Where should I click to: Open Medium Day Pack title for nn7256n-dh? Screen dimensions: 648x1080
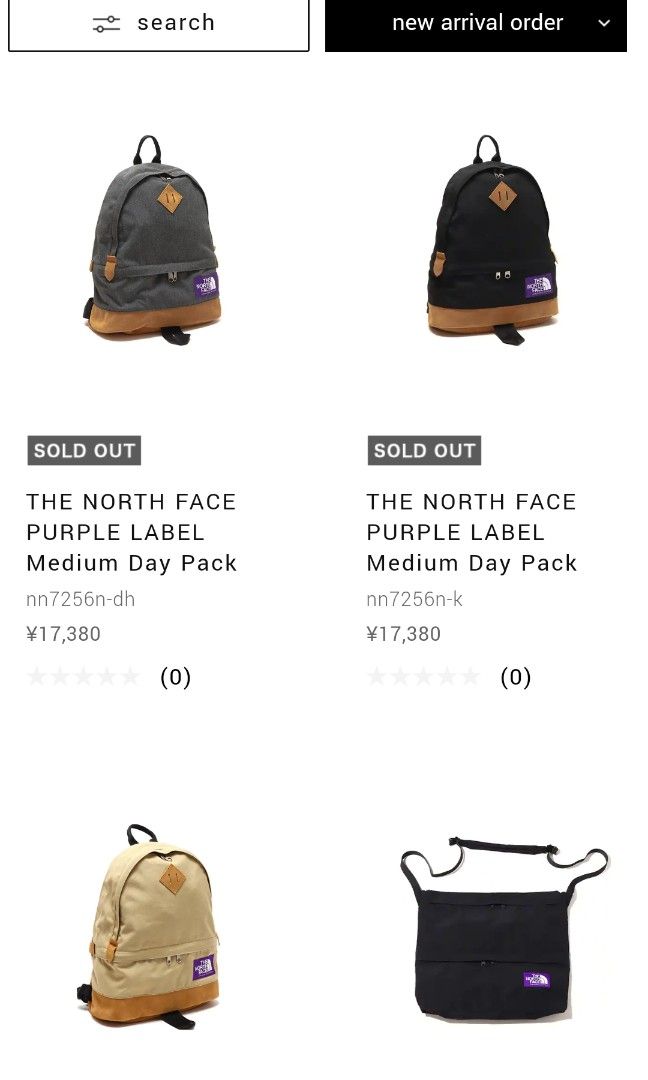point(132,532)
